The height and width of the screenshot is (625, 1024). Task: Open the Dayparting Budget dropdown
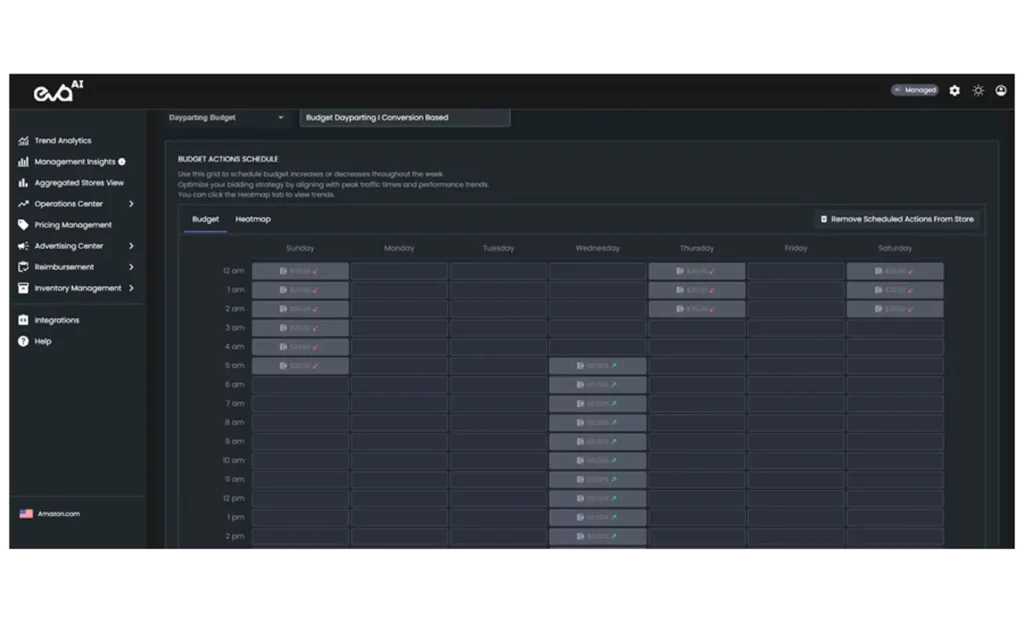227,118
